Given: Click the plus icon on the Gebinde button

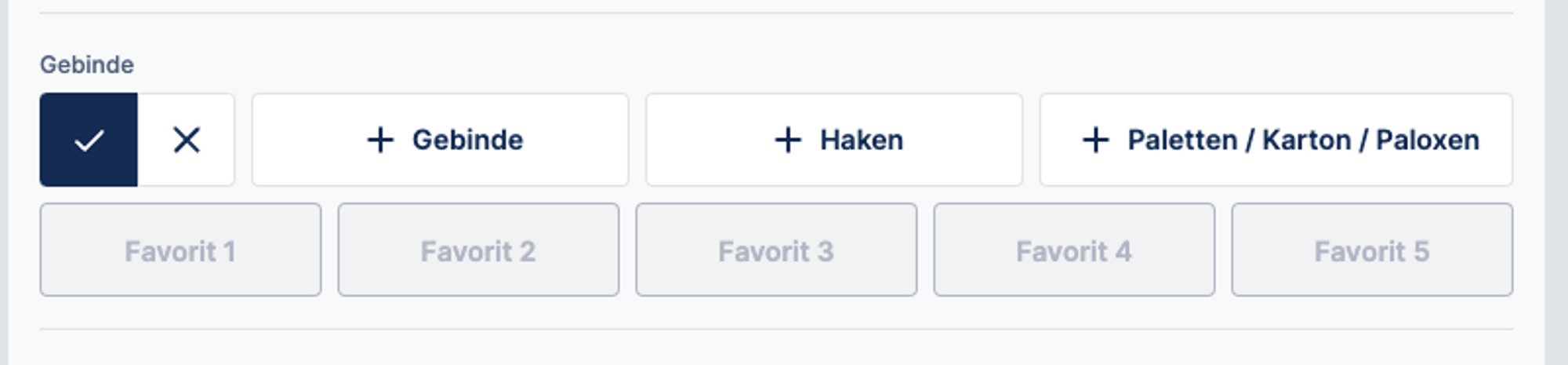Looking at the screenshot, I should (380, 141).
